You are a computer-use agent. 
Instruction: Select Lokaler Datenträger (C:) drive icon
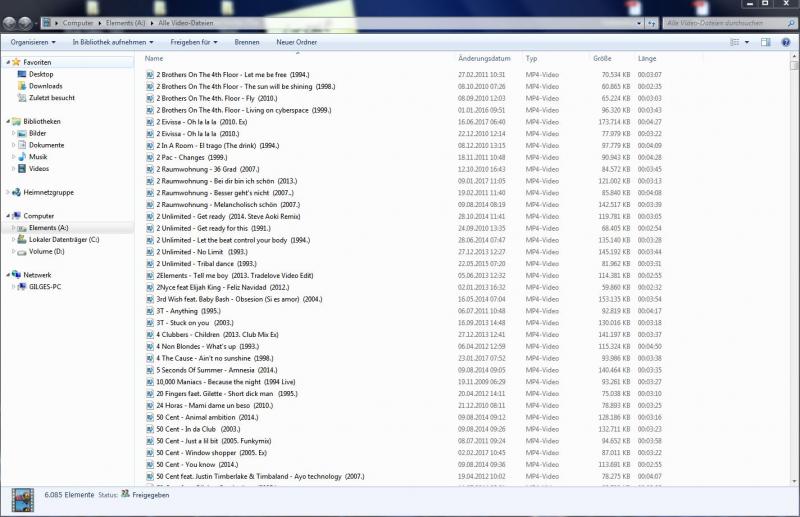pos(21,240)
